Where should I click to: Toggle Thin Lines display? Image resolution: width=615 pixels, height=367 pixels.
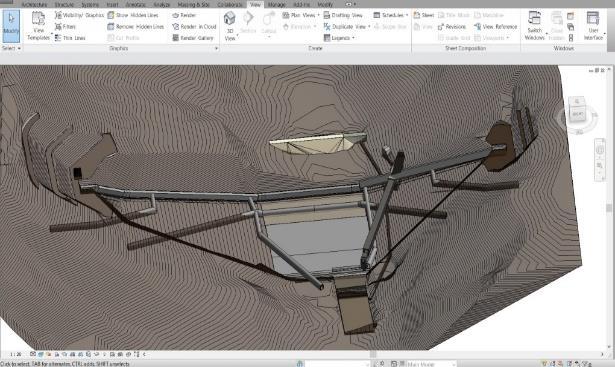70,38
